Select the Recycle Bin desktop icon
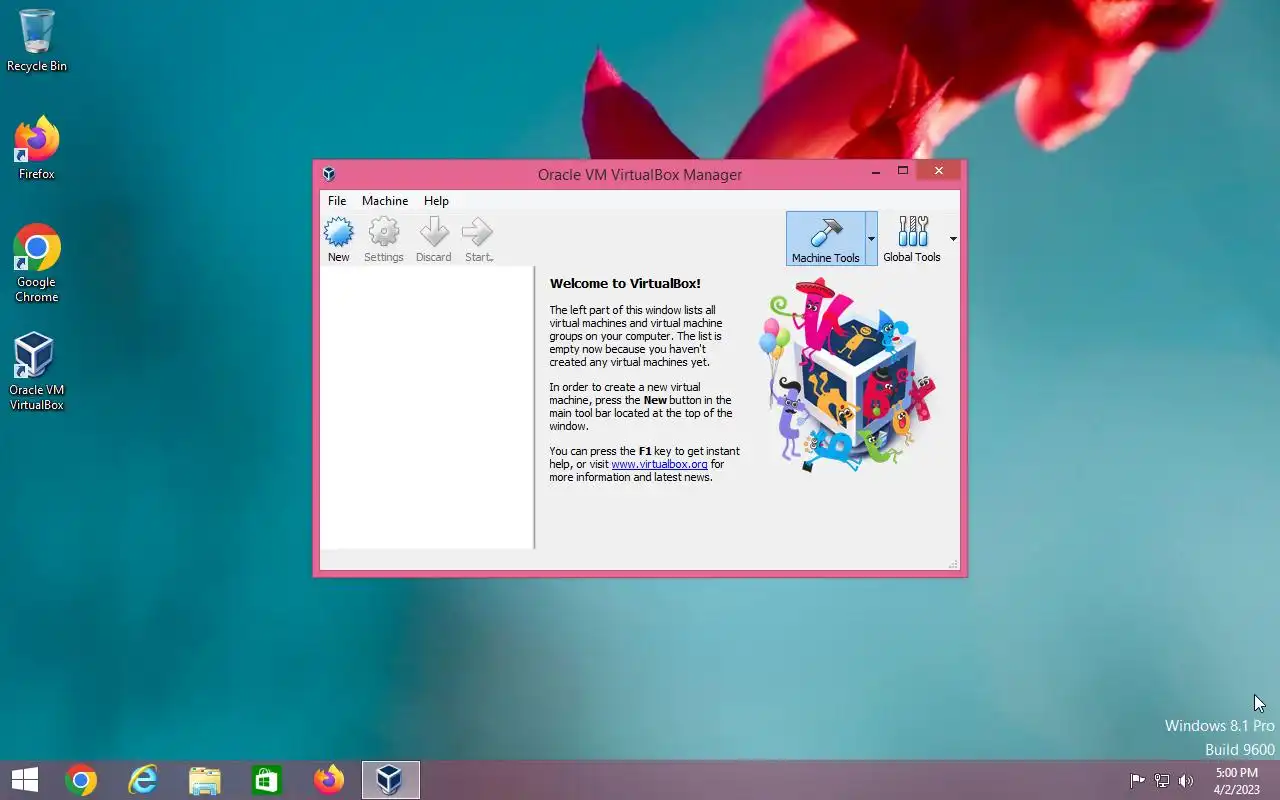The image size is (1280, 800). coord(37,41)
